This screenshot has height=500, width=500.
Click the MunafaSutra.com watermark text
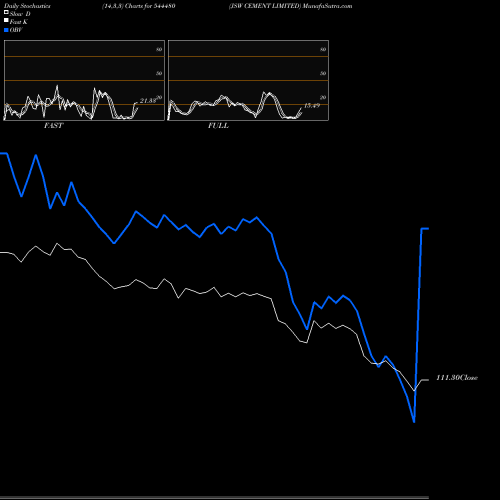327,6
